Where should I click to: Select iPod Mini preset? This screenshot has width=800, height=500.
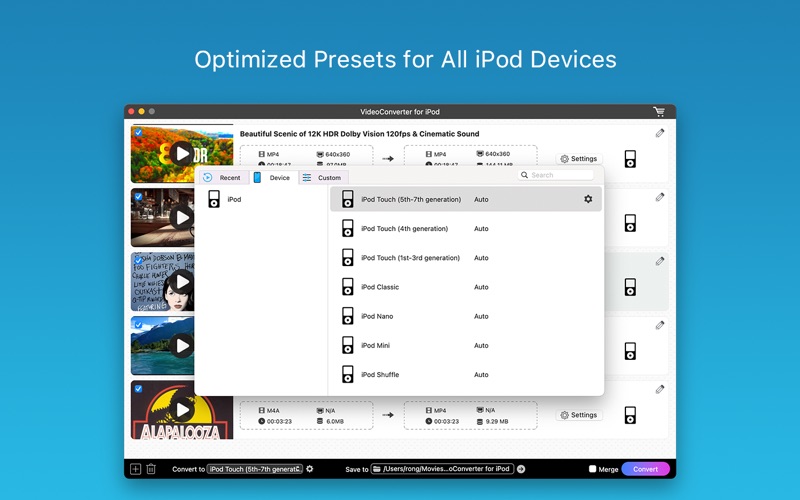(466, 345)
